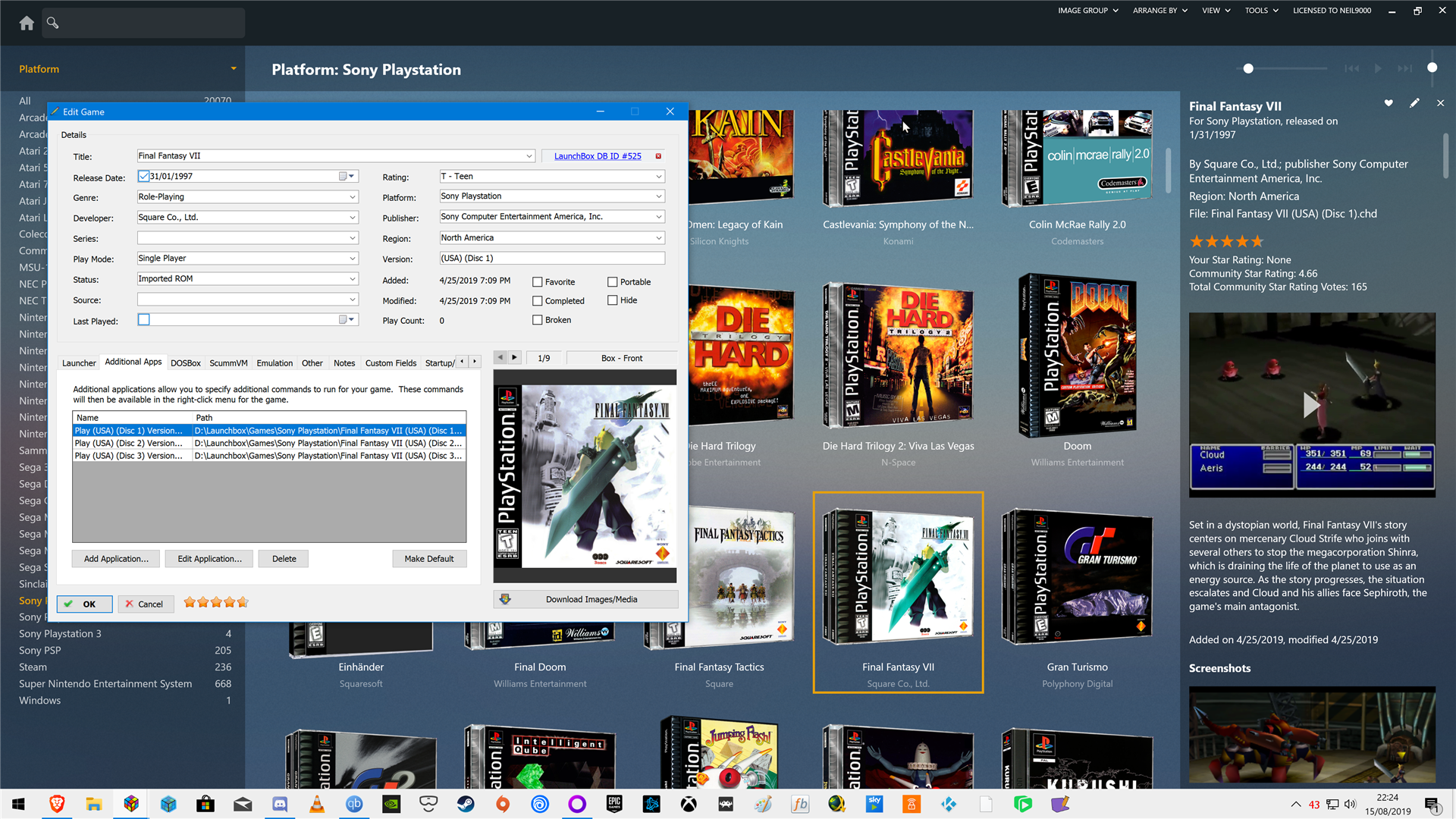This screenshot has height=819, width=1456.
Task: Close the Final Fantasy VII details panel
Action: [x=1440, y=103]
